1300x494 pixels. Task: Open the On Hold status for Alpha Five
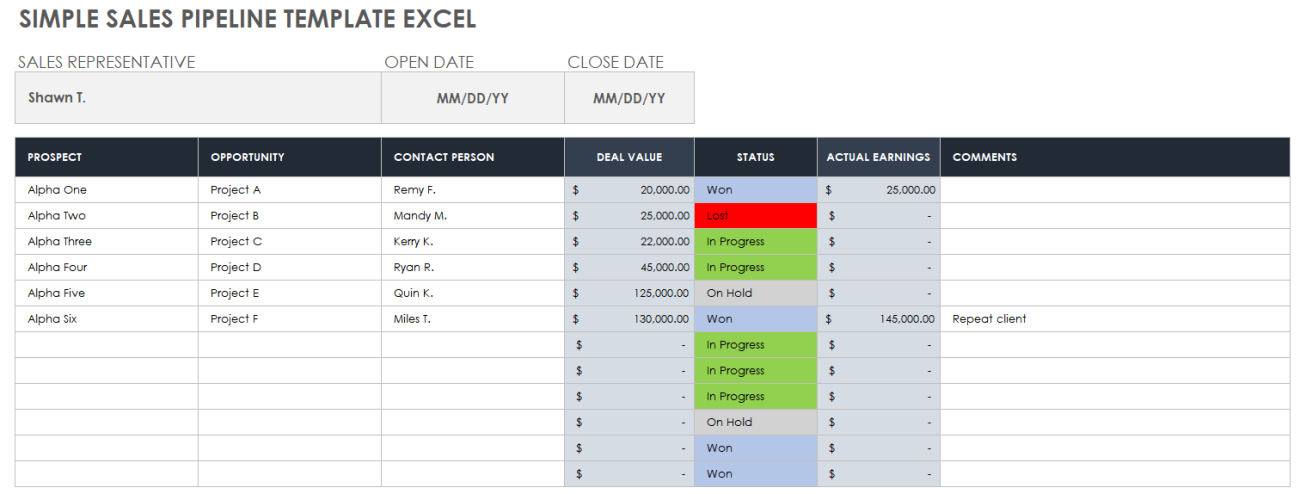pos(755,294)
